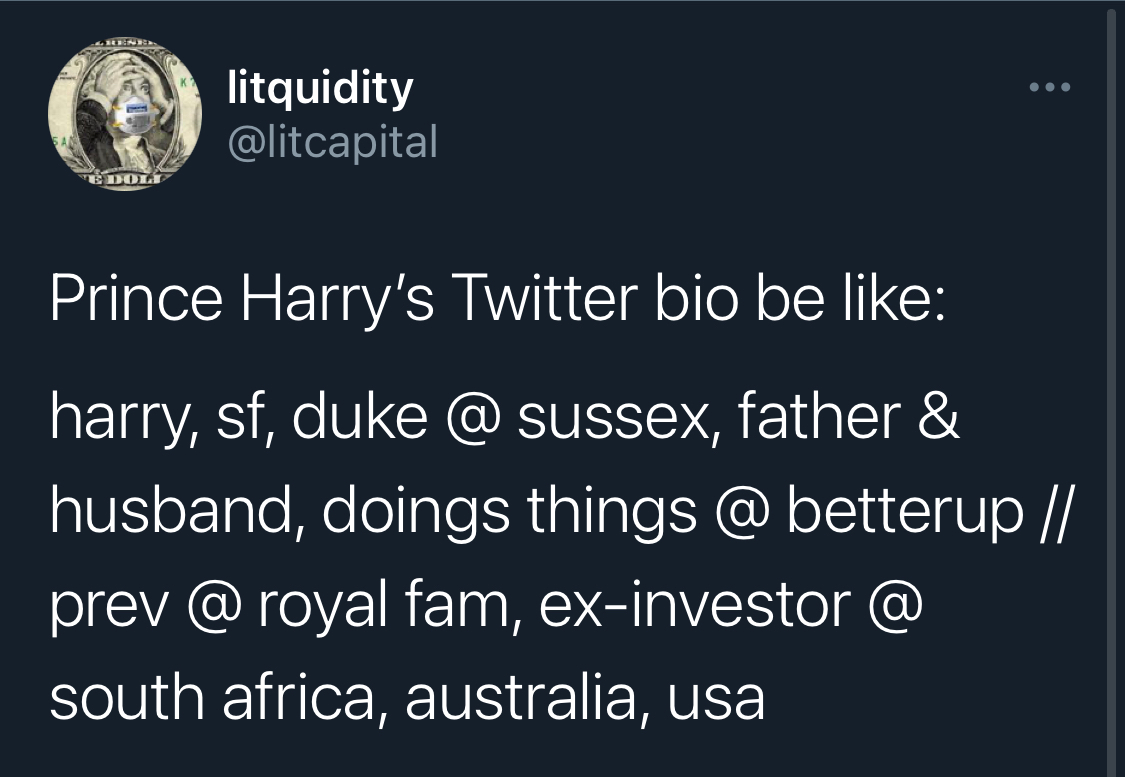Viewport: 1125px width, 777px height.
Task: Open the litquidity display name profile
Action: pos(320,88)
